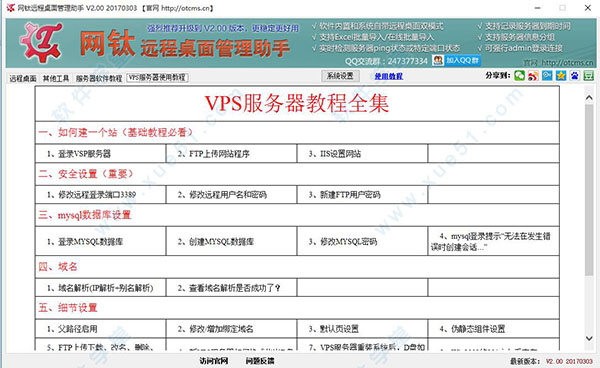
Task: Click scrollbar down arrow of tutorial page
Action: tap(589, 338)
